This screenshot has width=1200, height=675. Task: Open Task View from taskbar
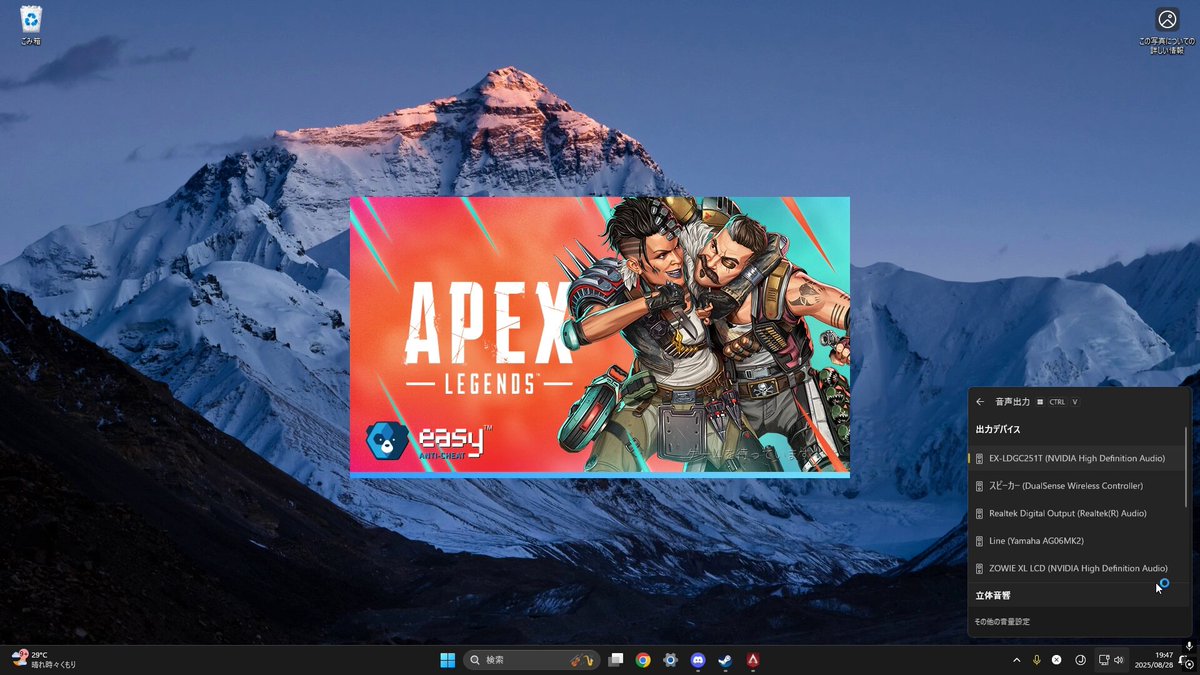(x=616, y=660)
